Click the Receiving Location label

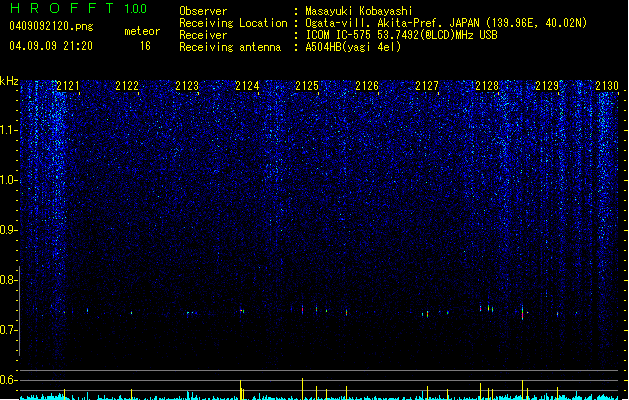pos(233,23)
